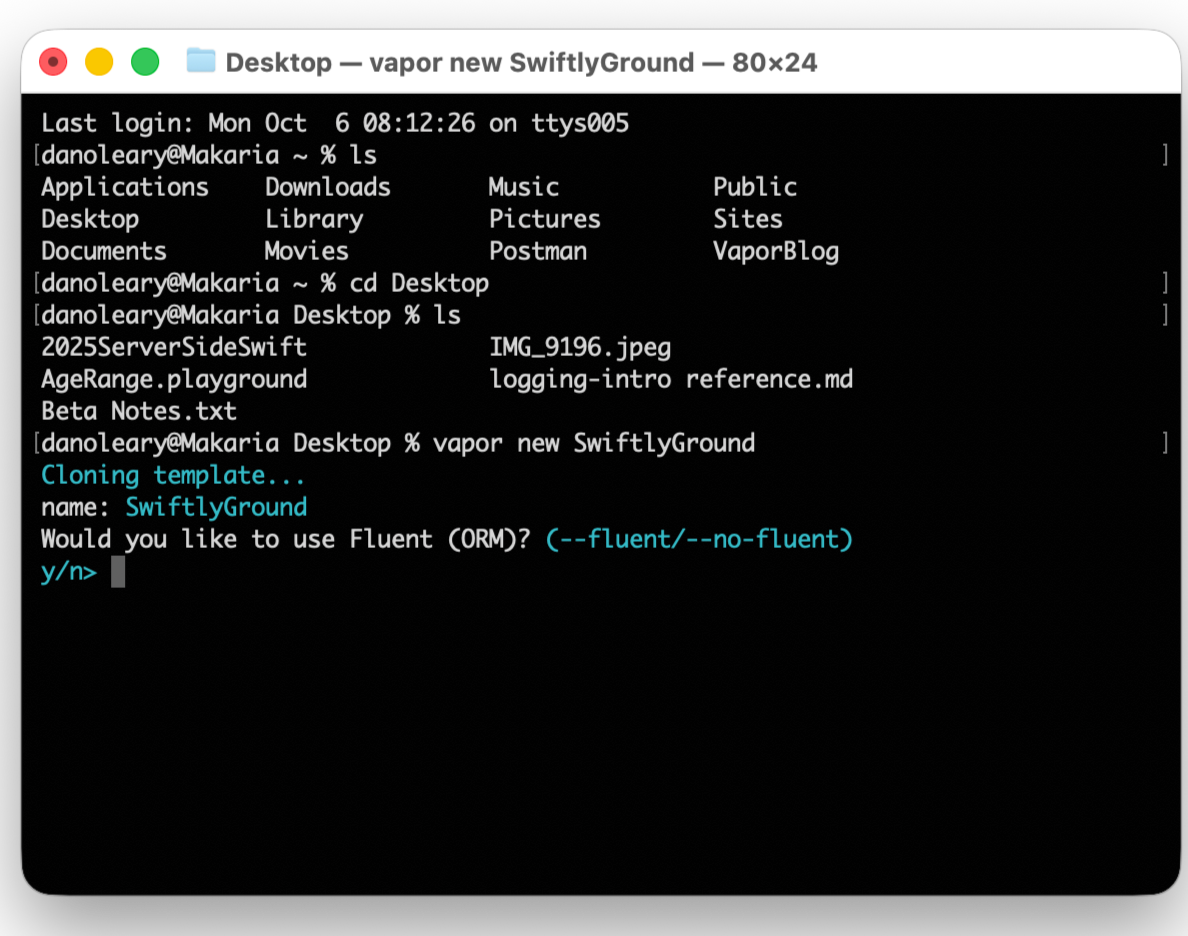
Task: Click the terminal window title text
Action: (521, 62)
